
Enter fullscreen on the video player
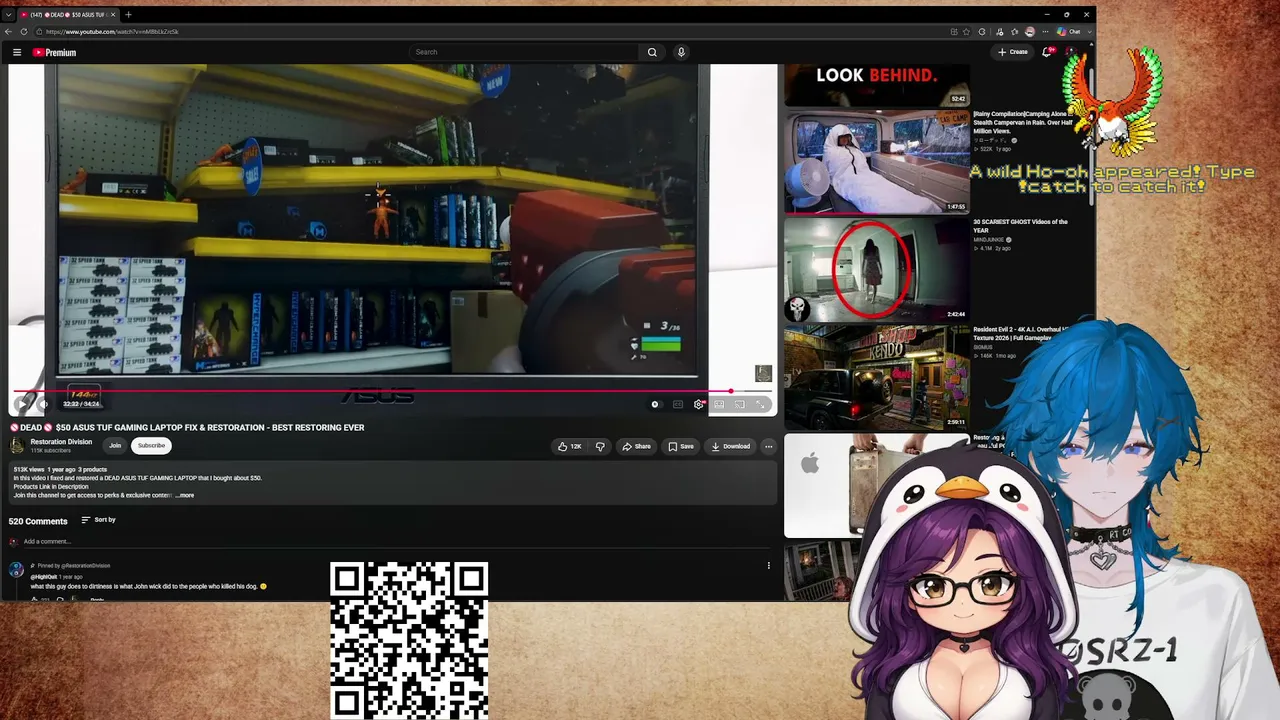click(x=761, y=404)
